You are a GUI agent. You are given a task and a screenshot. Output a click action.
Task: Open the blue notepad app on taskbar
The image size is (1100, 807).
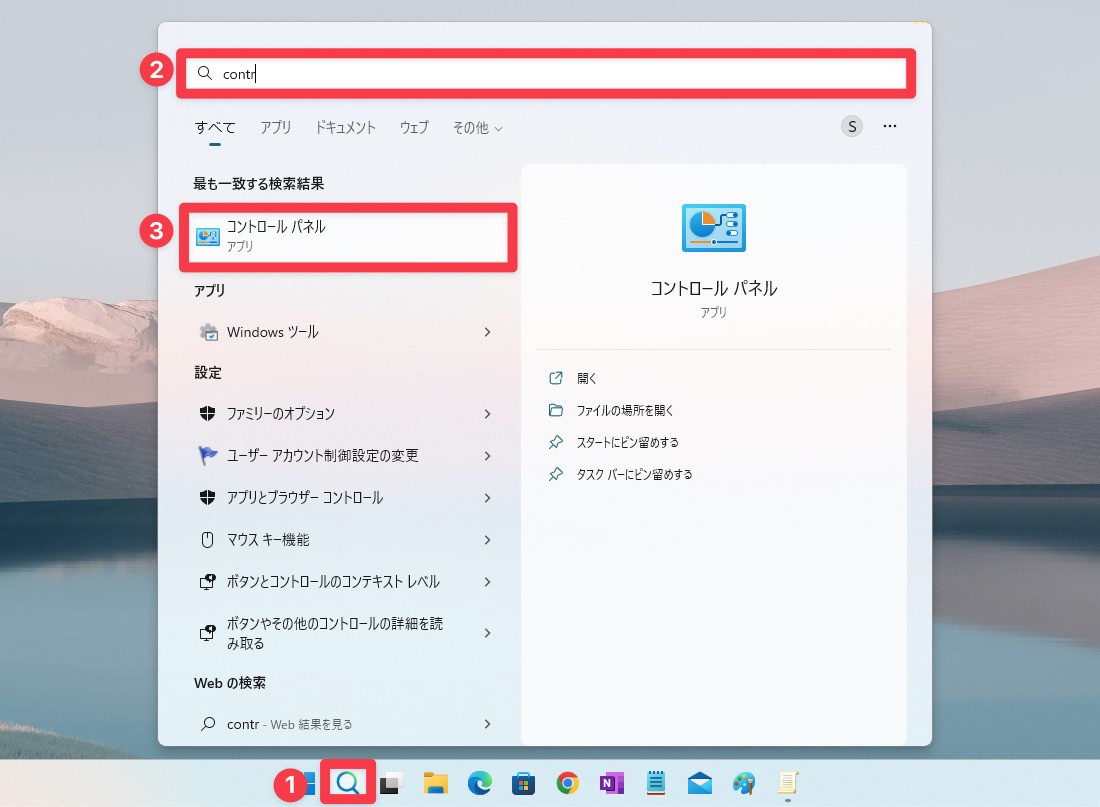(x=656, y=782)
